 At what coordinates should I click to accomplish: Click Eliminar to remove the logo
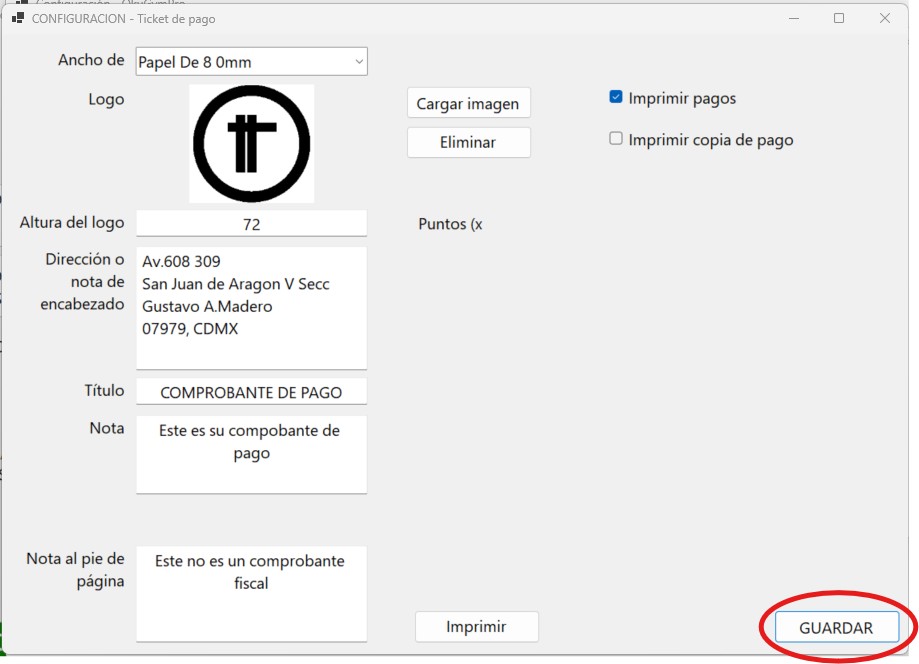point(468,142)
